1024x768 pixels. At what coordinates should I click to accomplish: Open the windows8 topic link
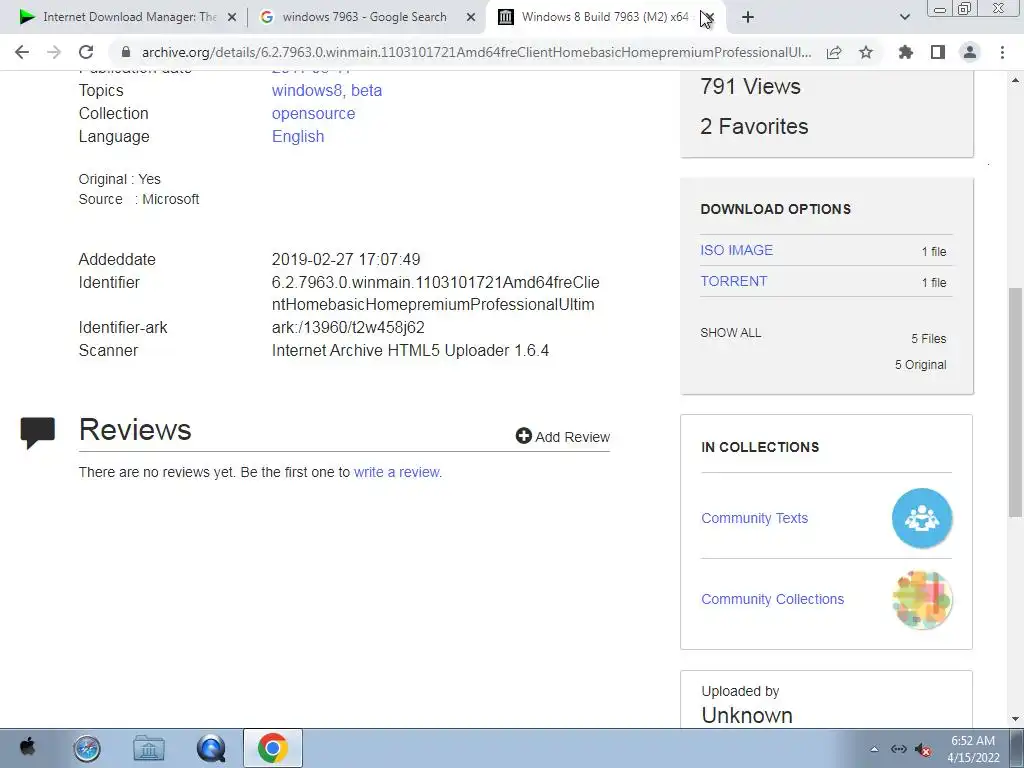pyautogui.click(x=307, y=90)
